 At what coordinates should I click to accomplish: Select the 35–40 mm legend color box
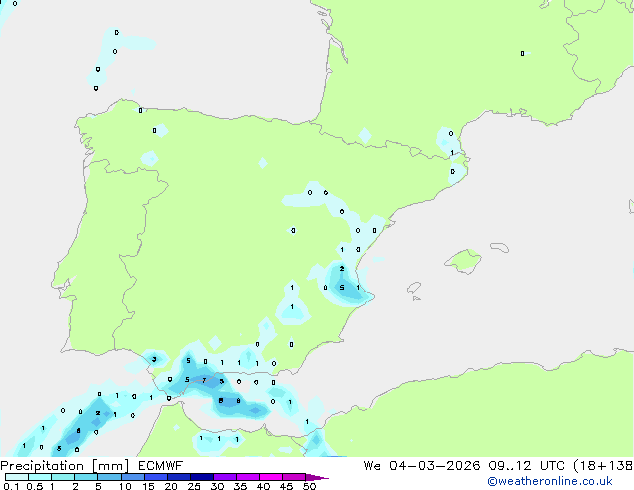pos(247,477)
